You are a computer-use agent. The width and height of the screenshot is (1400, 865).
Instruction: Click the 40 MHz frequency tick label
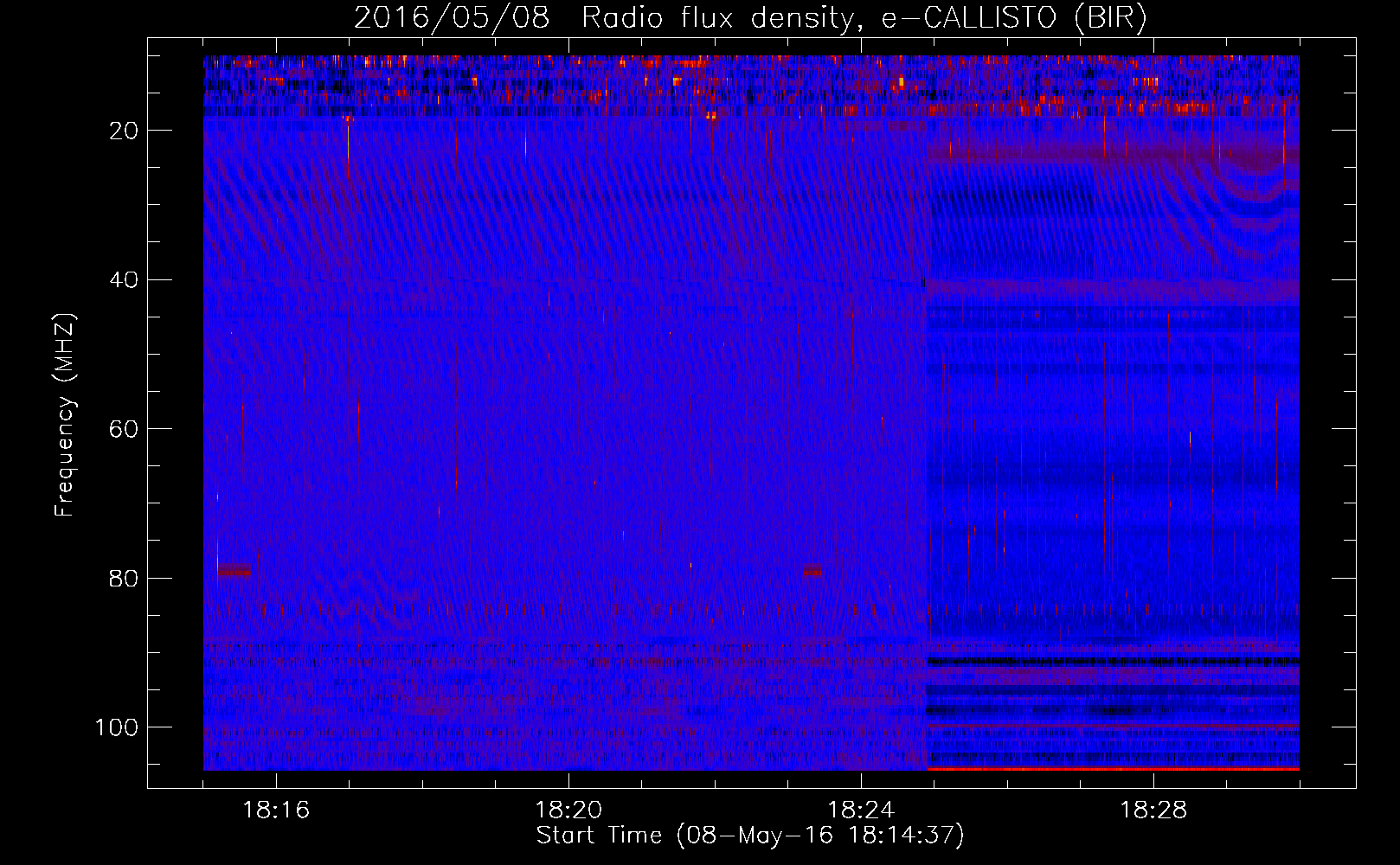[x=124, y=279]
